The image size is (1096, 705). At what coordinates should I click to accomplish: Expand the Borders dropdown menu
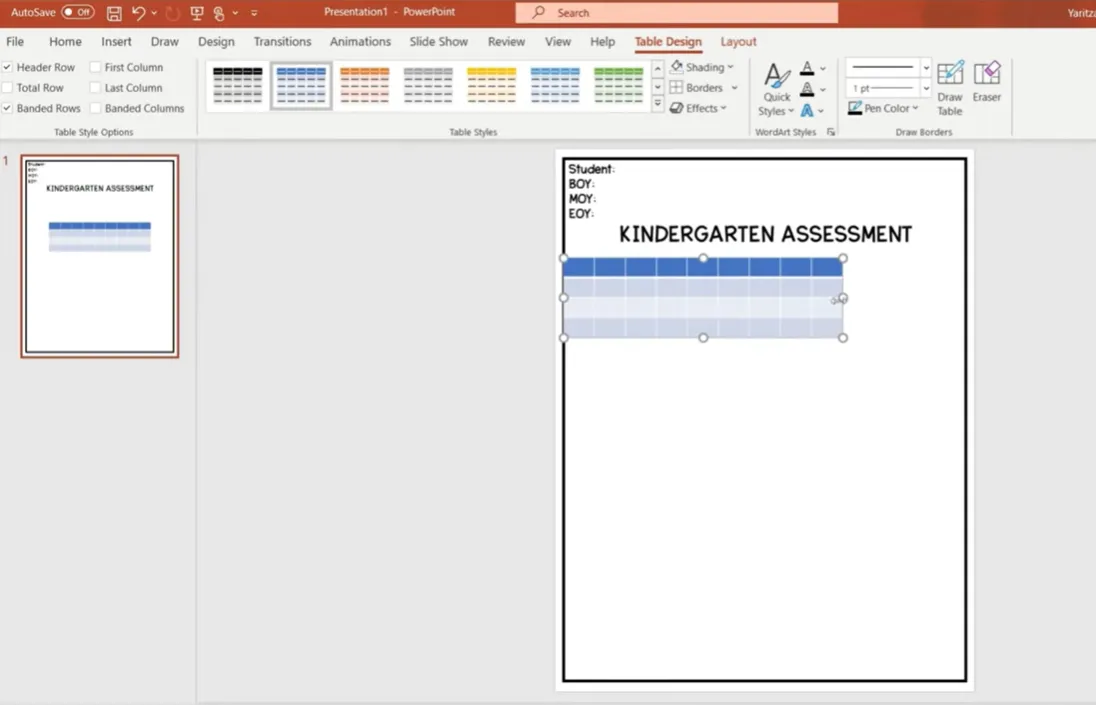click(704, 88)
